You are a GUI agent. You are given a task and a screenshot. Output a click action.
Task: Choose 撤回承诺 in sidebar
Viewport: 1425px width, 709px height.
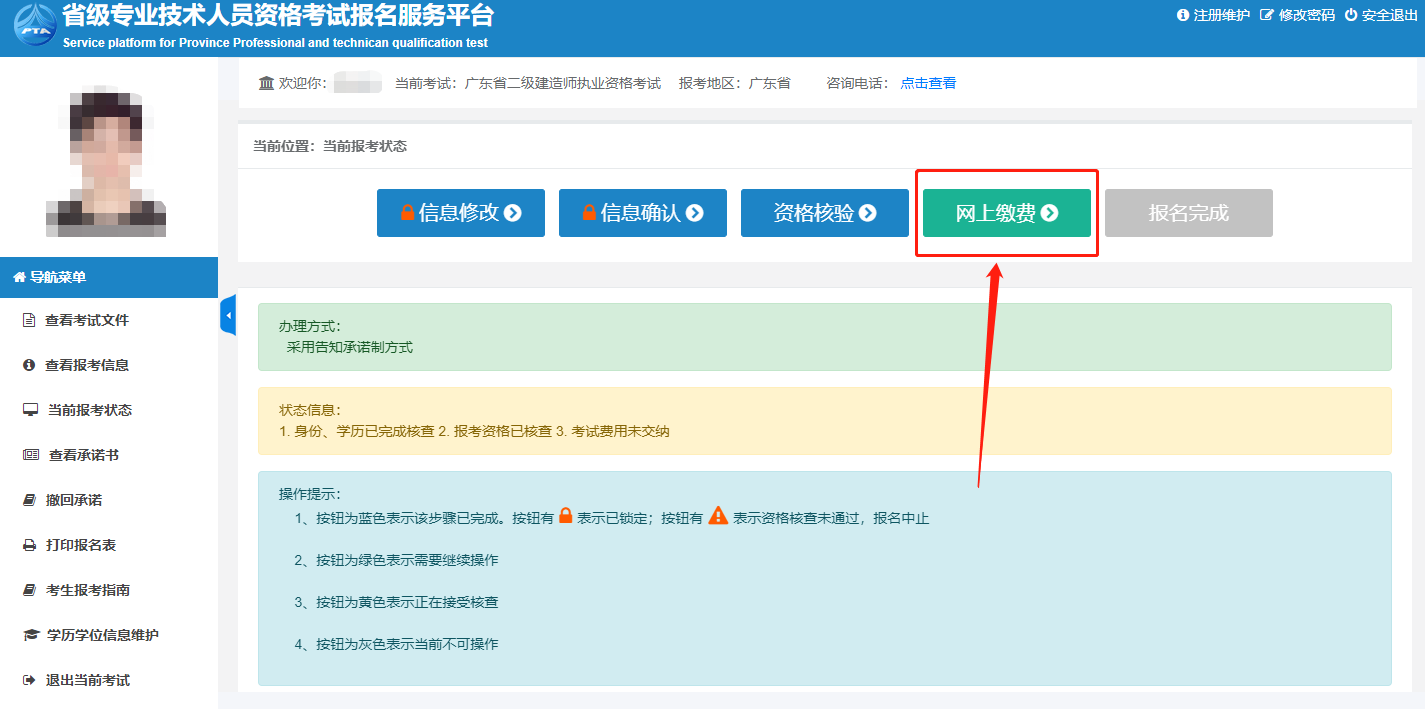[73, 500]
